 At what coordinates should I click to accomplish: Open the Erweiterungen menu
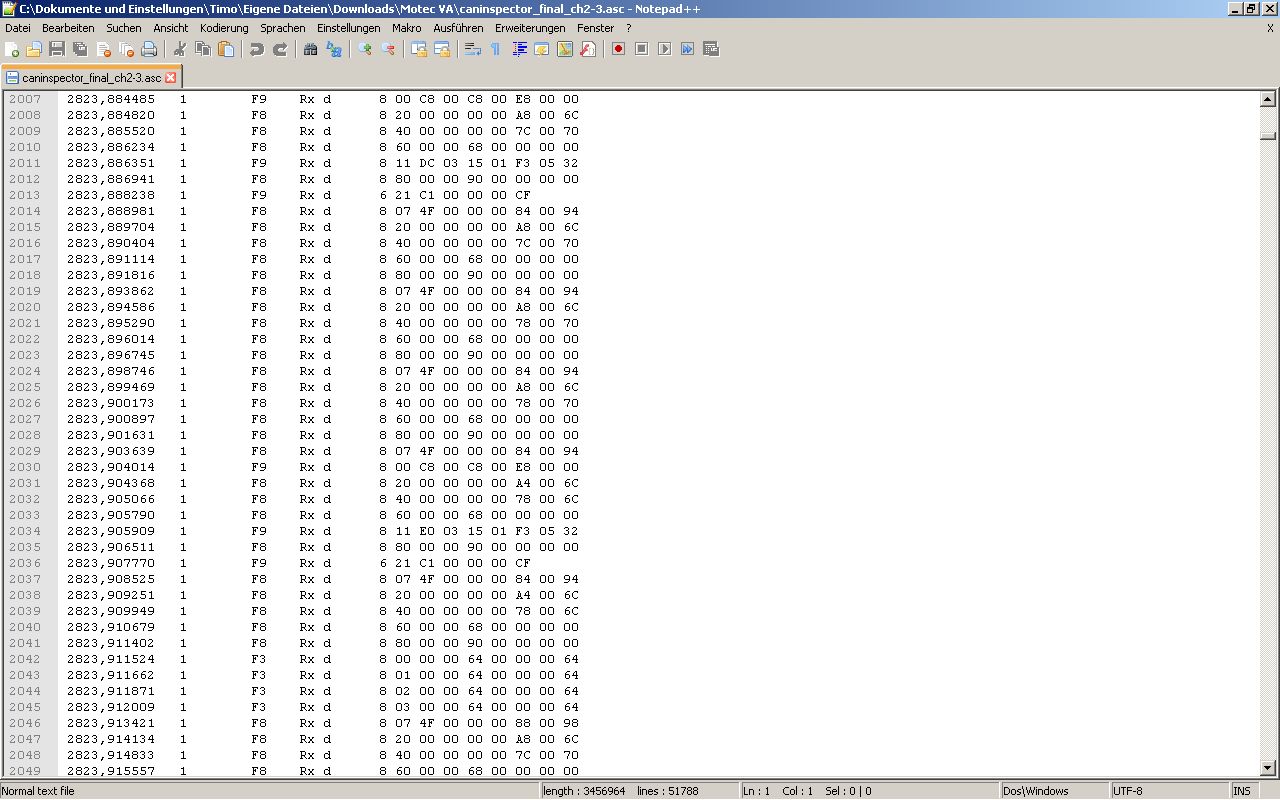pos(530,28)
